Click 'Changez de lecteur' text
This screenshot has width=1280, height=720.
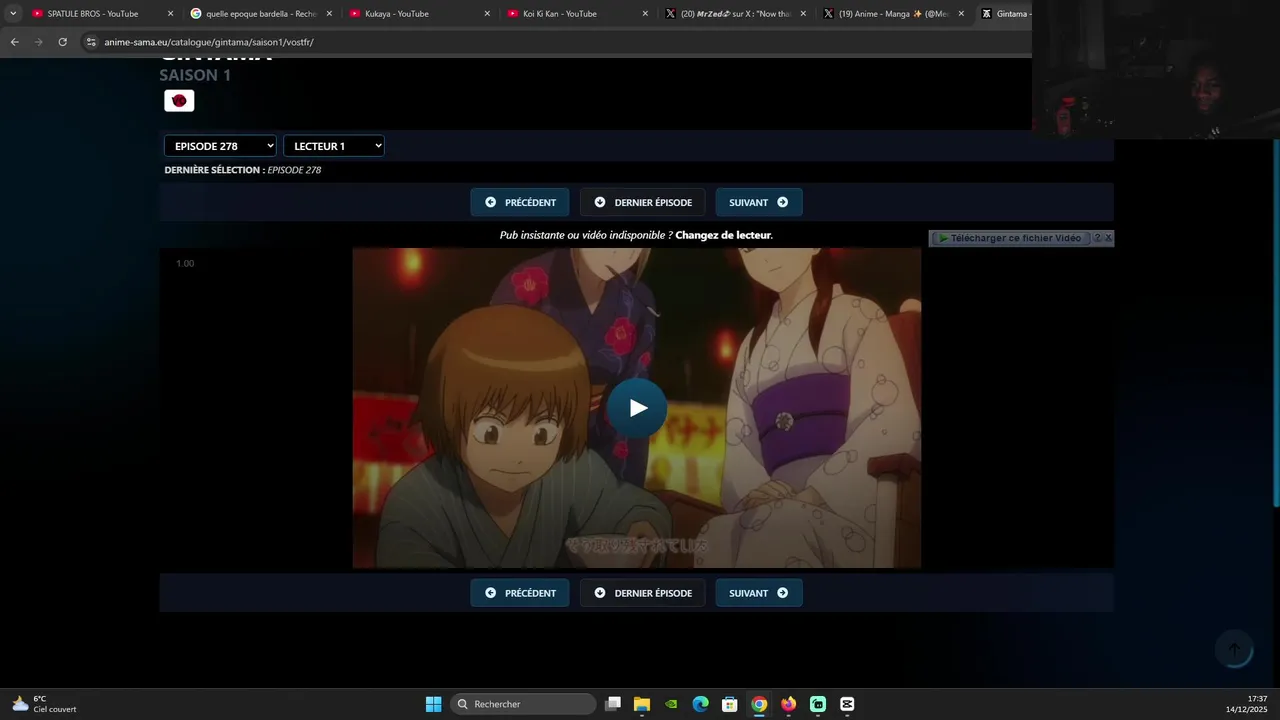click(x=723, y=235)
